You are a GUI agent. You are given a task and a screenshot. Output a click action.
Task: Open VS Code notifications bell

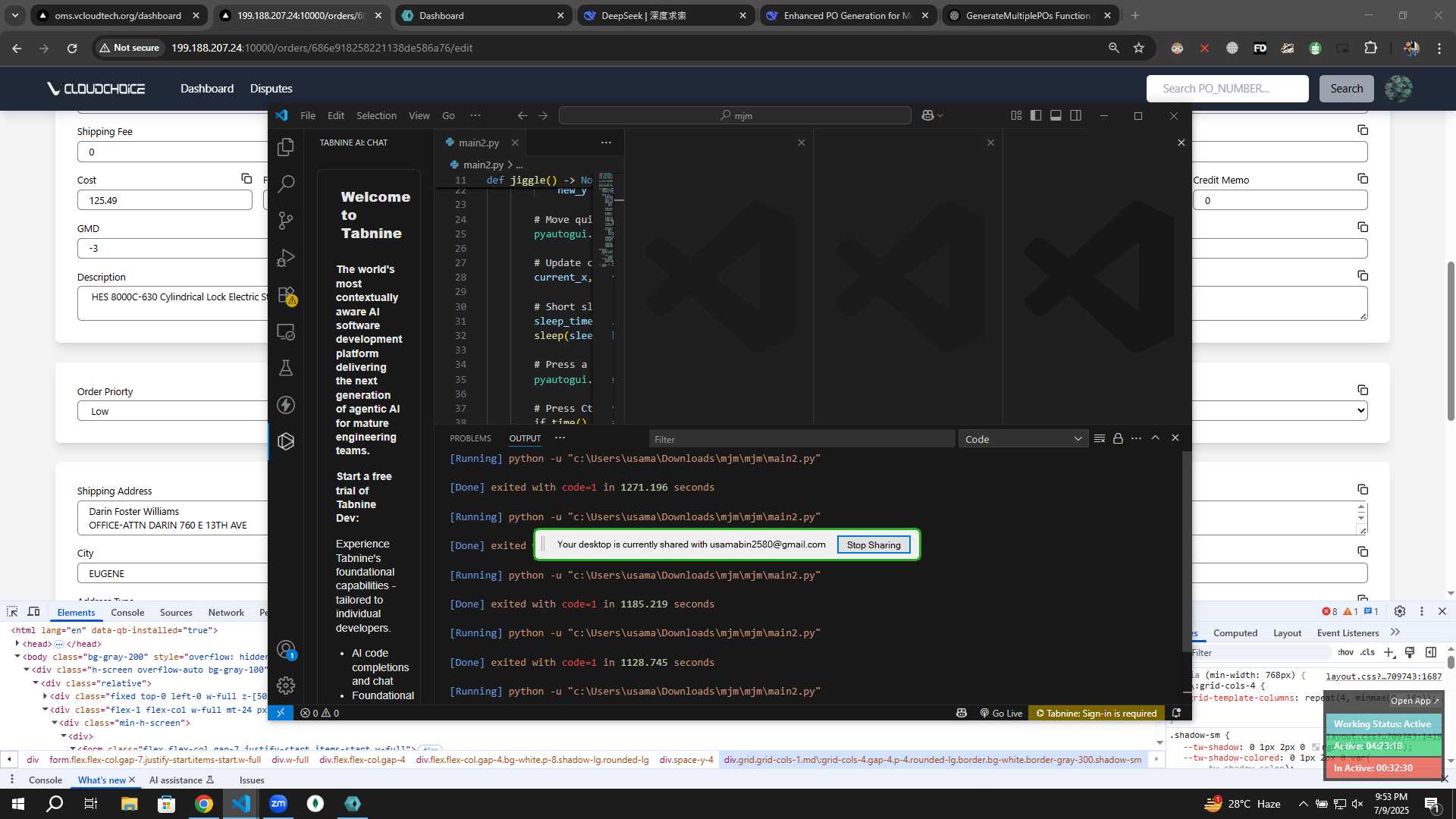click(x=1176, y=713)
